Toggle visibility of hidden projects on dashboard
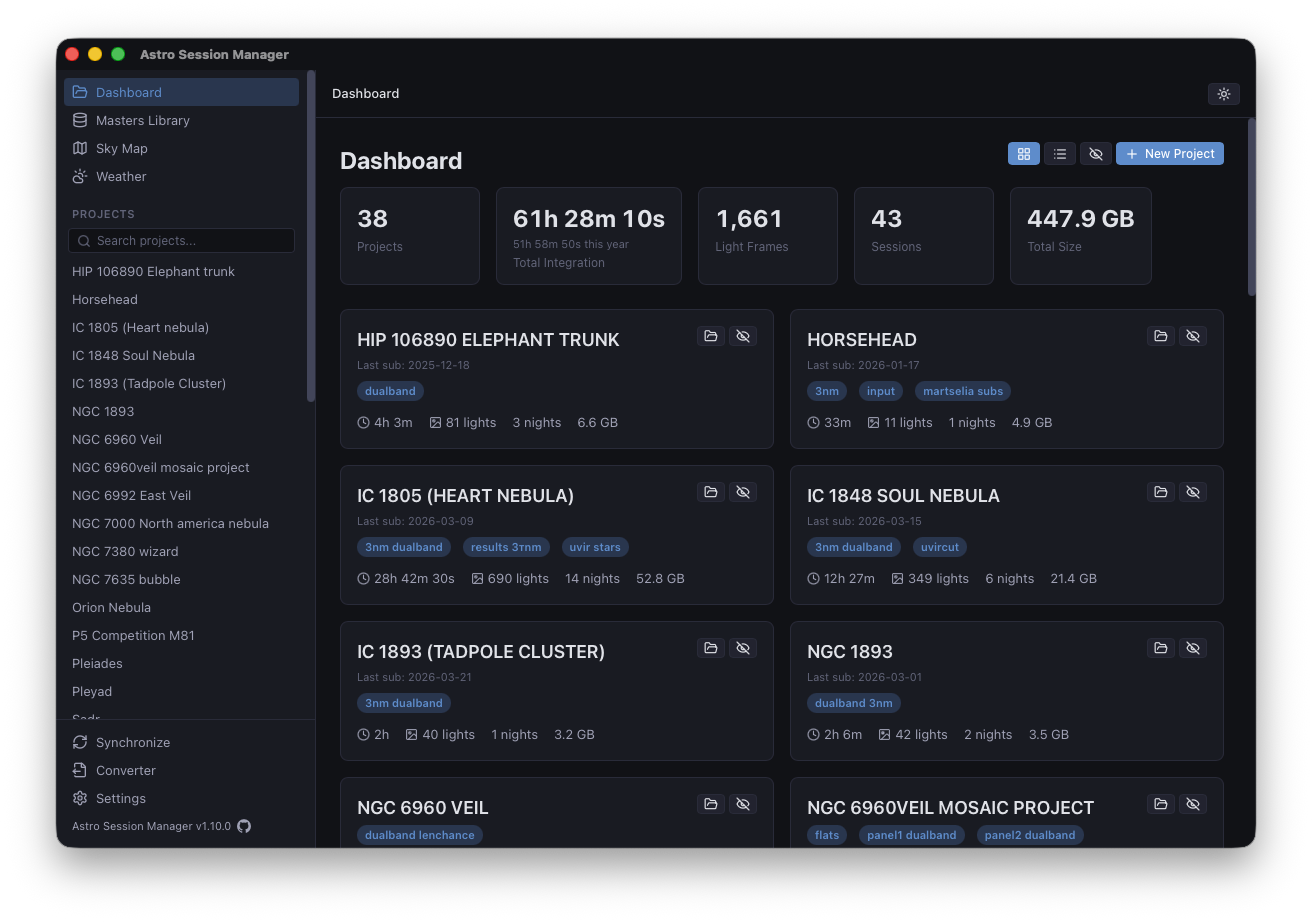 (x=1095, y=153)
